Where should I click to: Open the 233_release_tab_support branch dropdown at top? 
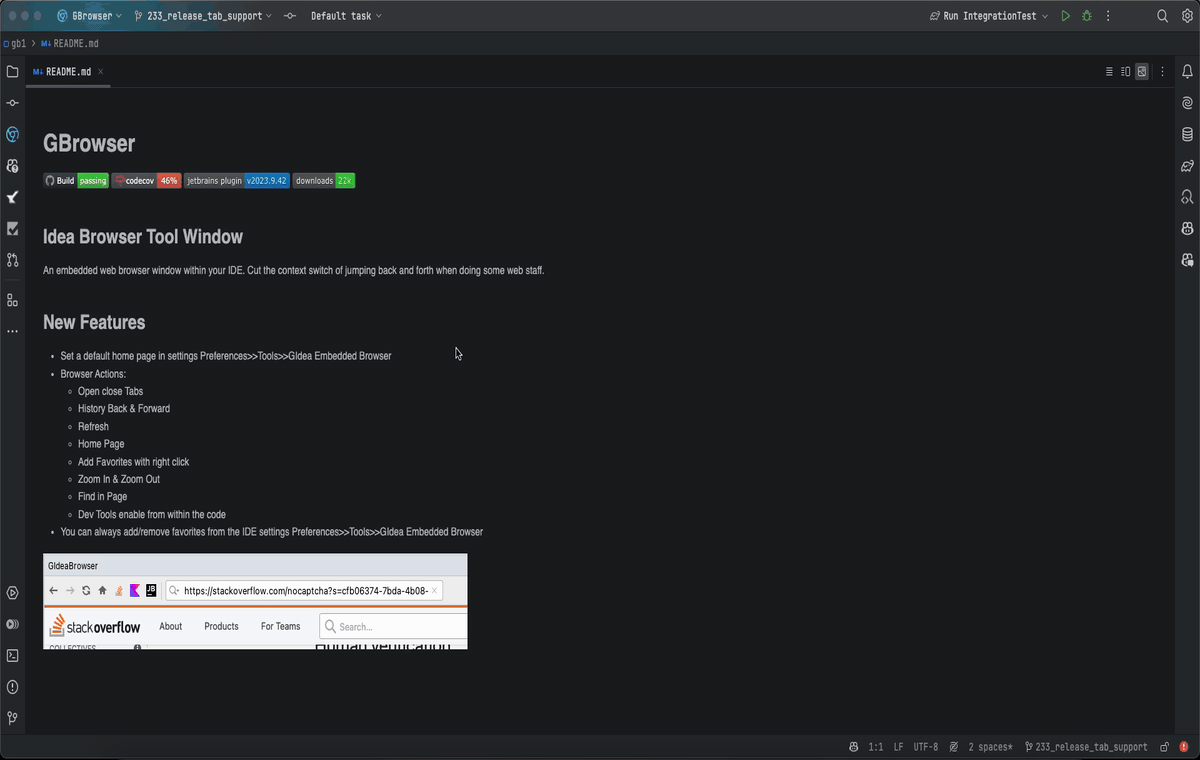coord(203,16)
